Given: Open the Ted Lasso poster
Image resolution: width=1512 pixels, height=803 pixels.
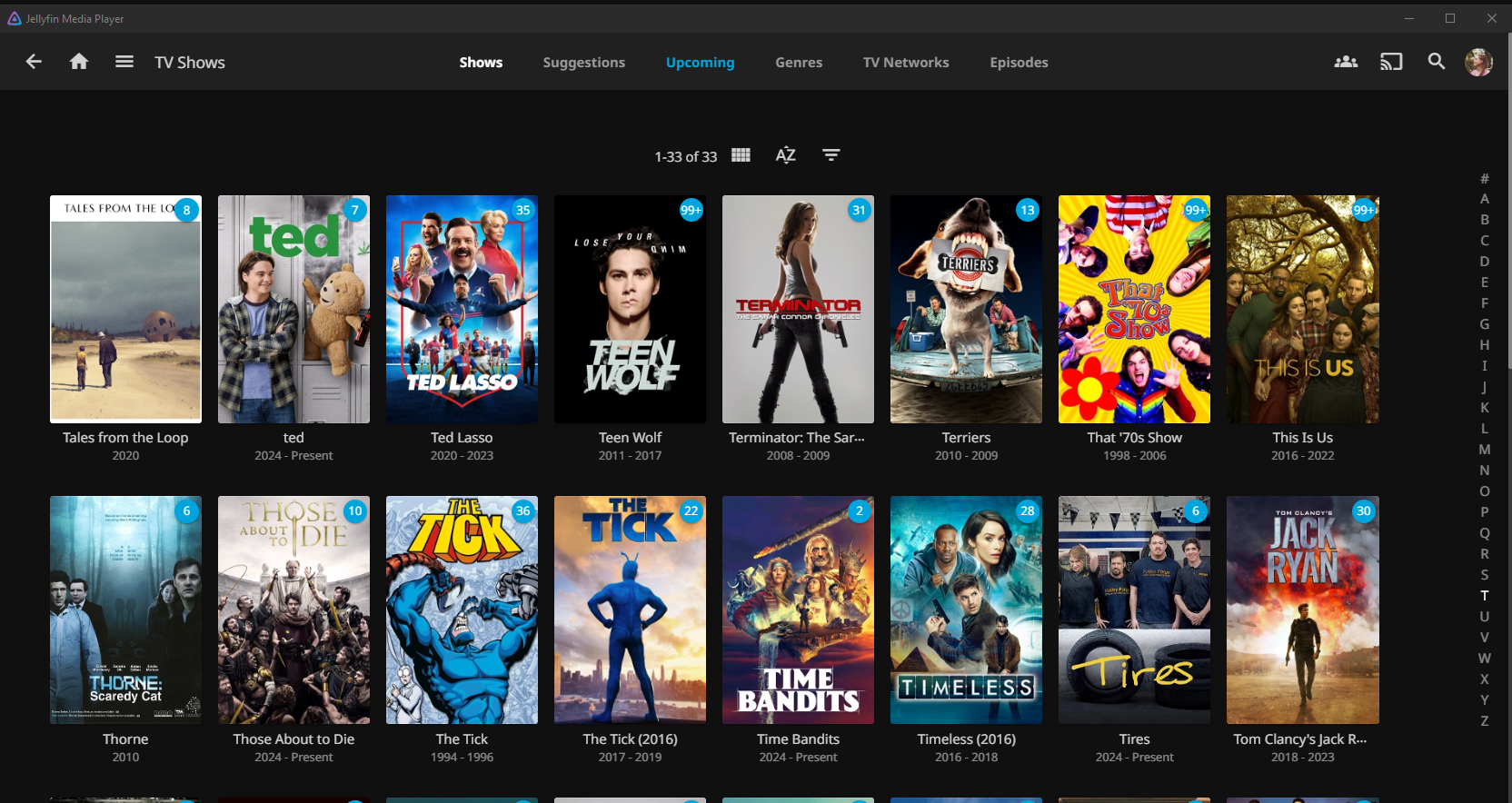Looking at the screenshot, I should pos(462,310).
